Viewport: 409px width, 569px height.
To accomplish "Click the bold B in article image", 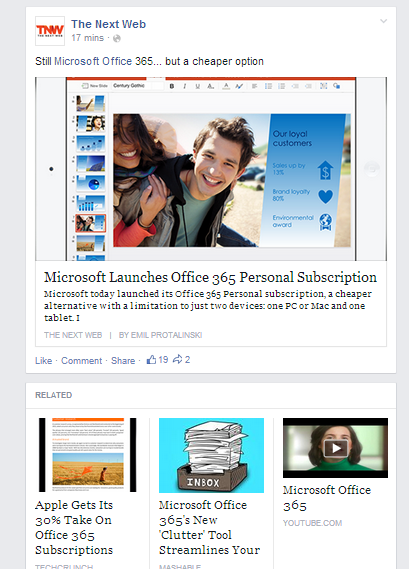I will [172, 86].
